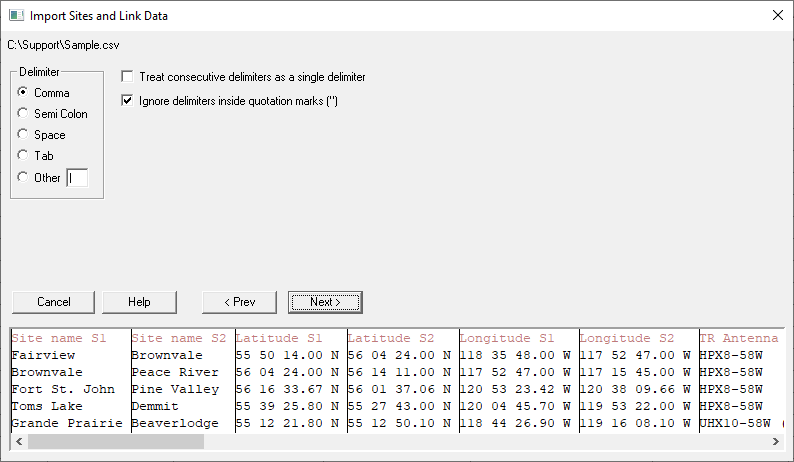Click the Peace River cell in Site name S2
794x462 pixels.
click(171, 372)
